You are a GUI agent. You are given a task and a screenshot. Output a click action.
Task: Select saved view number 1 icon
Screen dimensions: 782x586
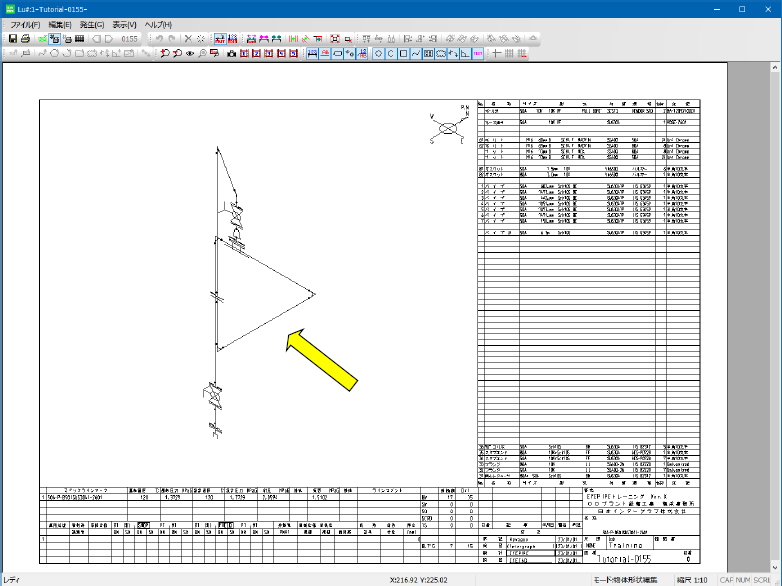click(244, 53)
